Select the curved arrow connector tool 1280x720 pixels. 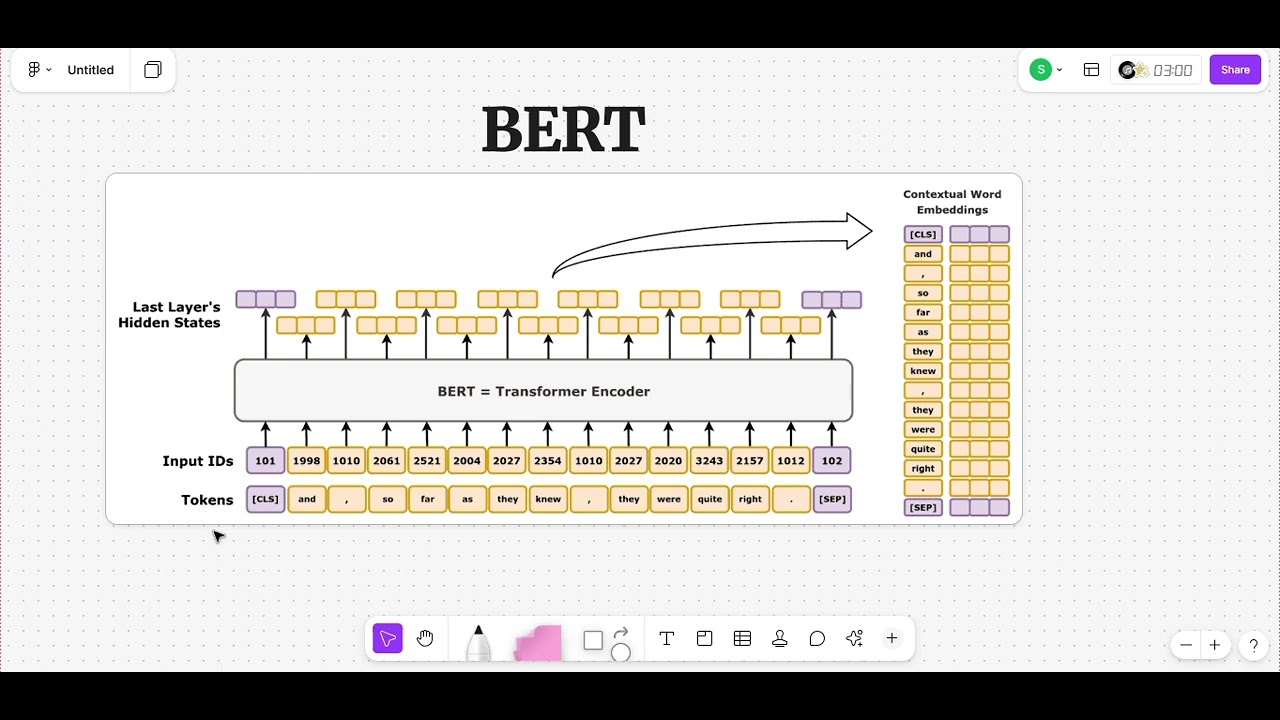click(x=620, y=632)
